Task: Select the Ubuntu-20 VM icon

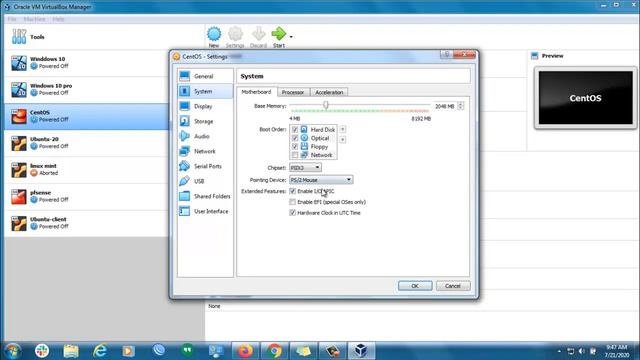Action: [19, 143]
